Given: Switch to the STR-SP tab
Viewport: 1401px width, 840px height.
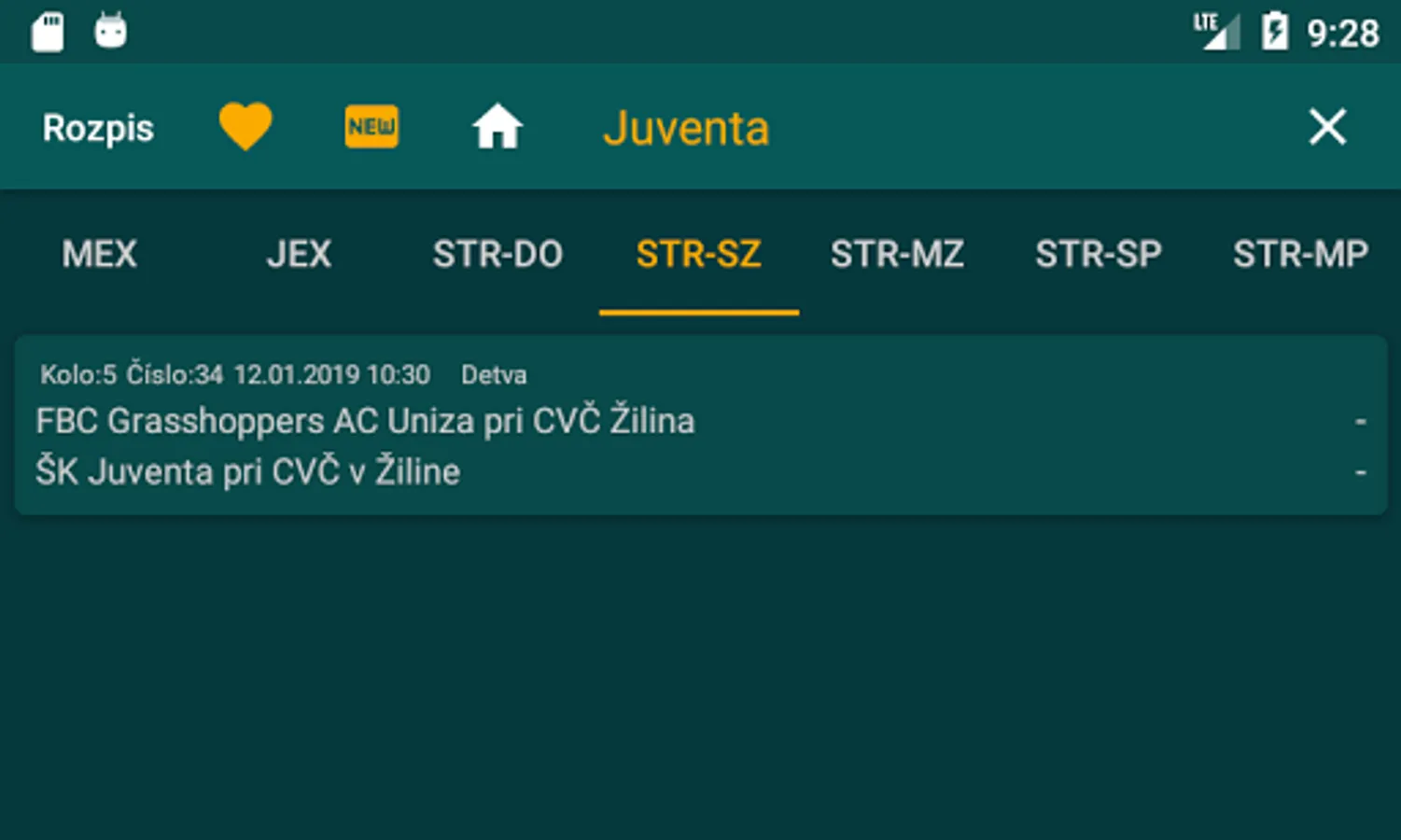Looking at the screenshot, I should click(x=1098, y=254).
